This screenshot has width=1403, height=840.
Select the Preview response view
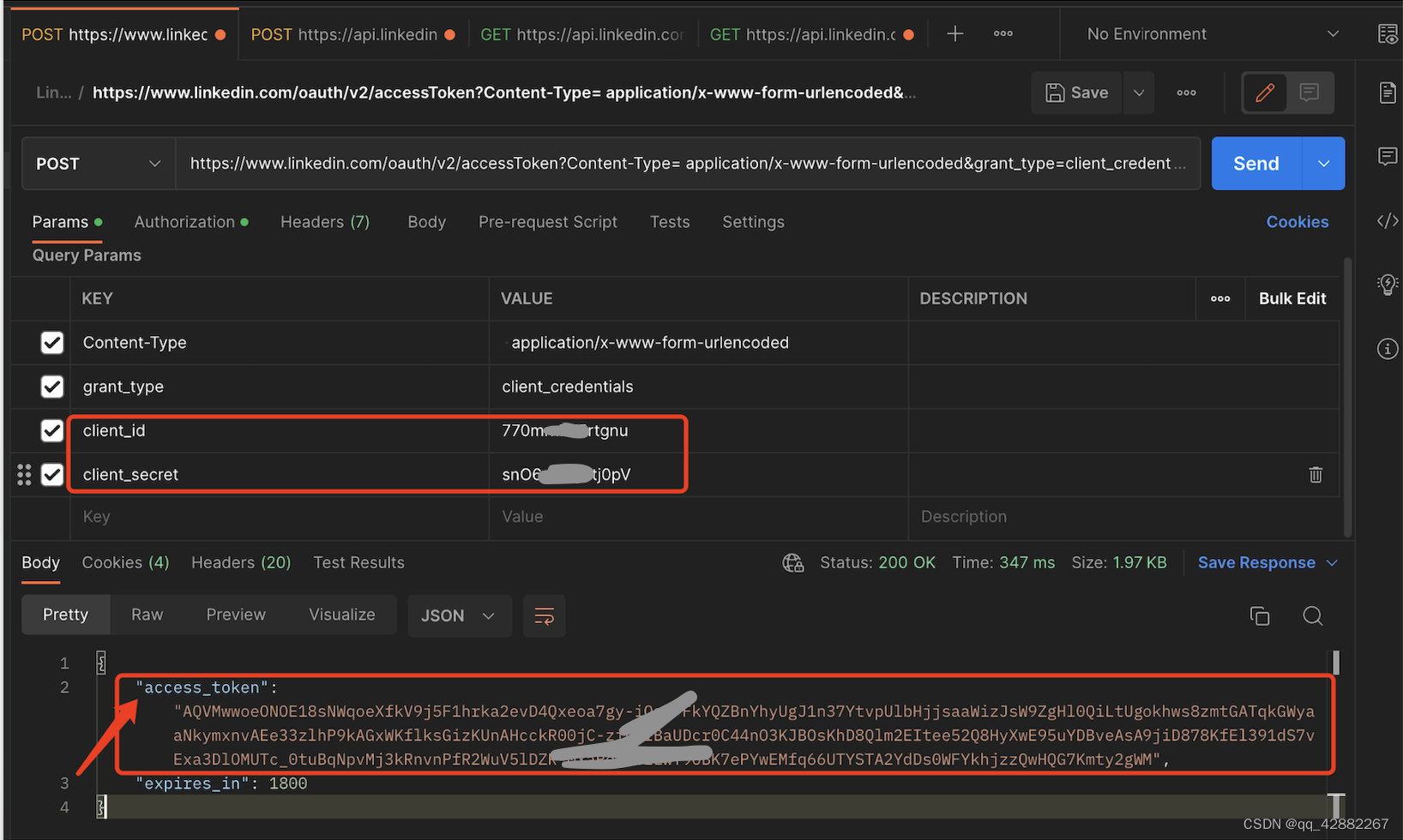(x=236, y=615)
